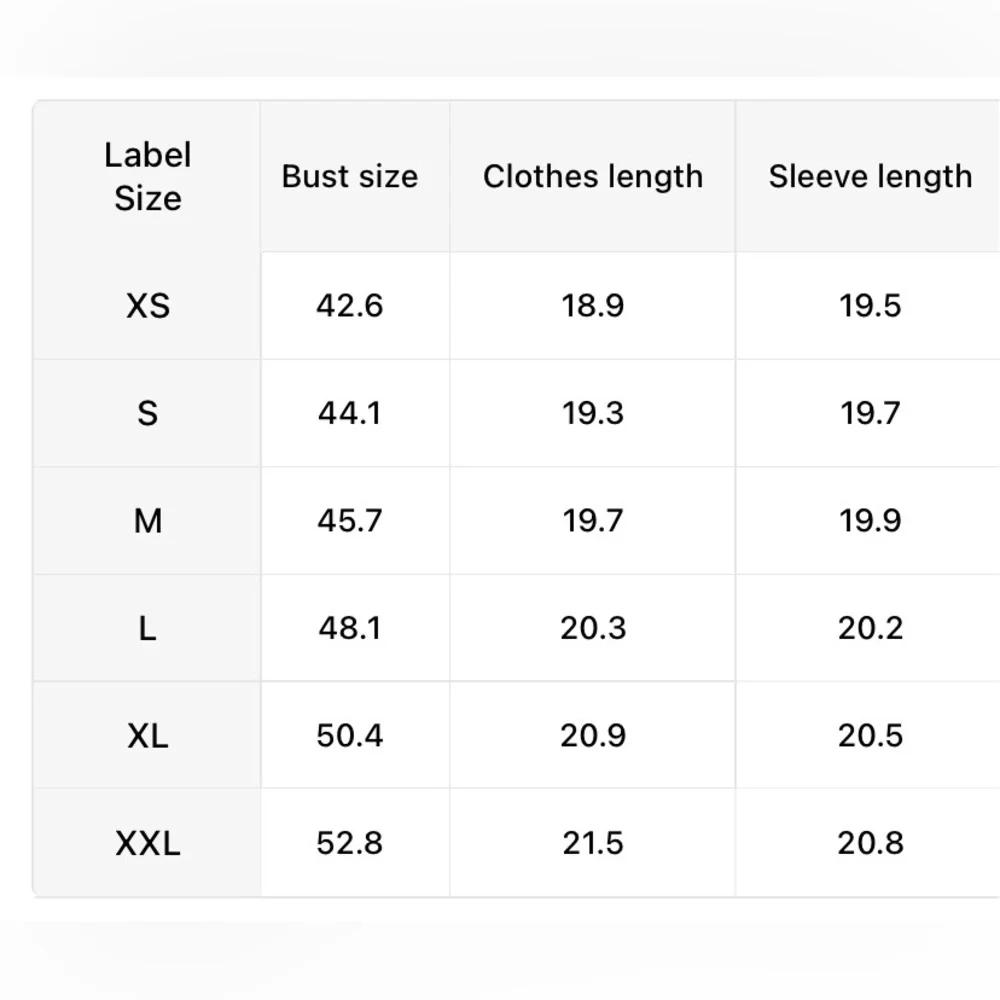Select the L size row label
Image resolution: width=1000 pixels, height=1000 pixels.
[x=147, y=628]
